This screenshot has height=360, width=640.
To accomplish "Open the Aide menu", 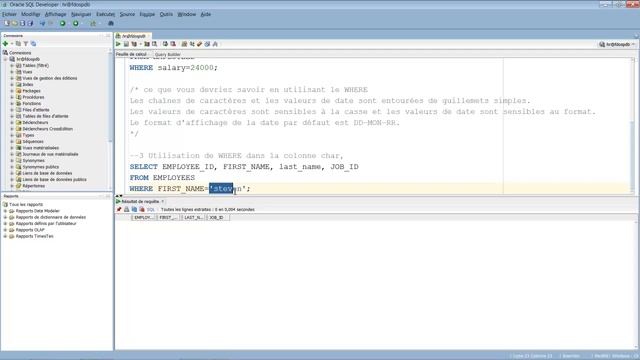I will (206, 14).
